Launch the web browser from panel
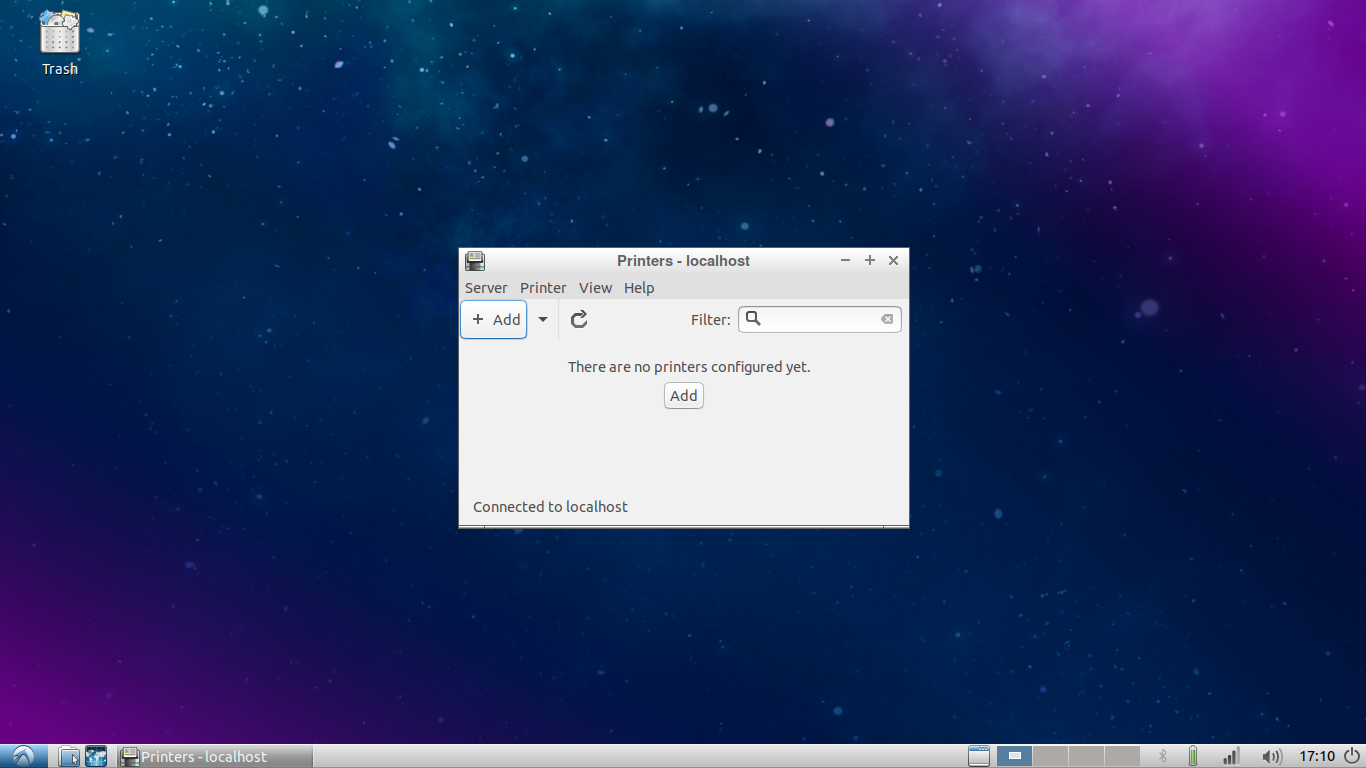 point(96,757)
